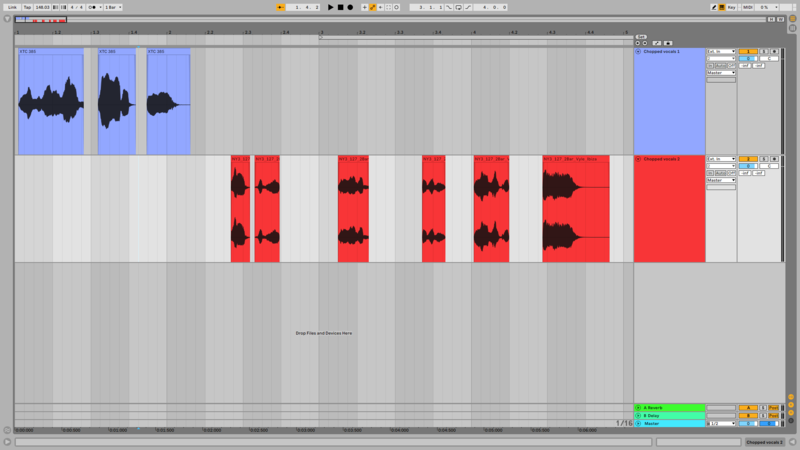Click the Stop transport button
The width and height of the screenshot is (800, 450).
click(x=340, y=7)
